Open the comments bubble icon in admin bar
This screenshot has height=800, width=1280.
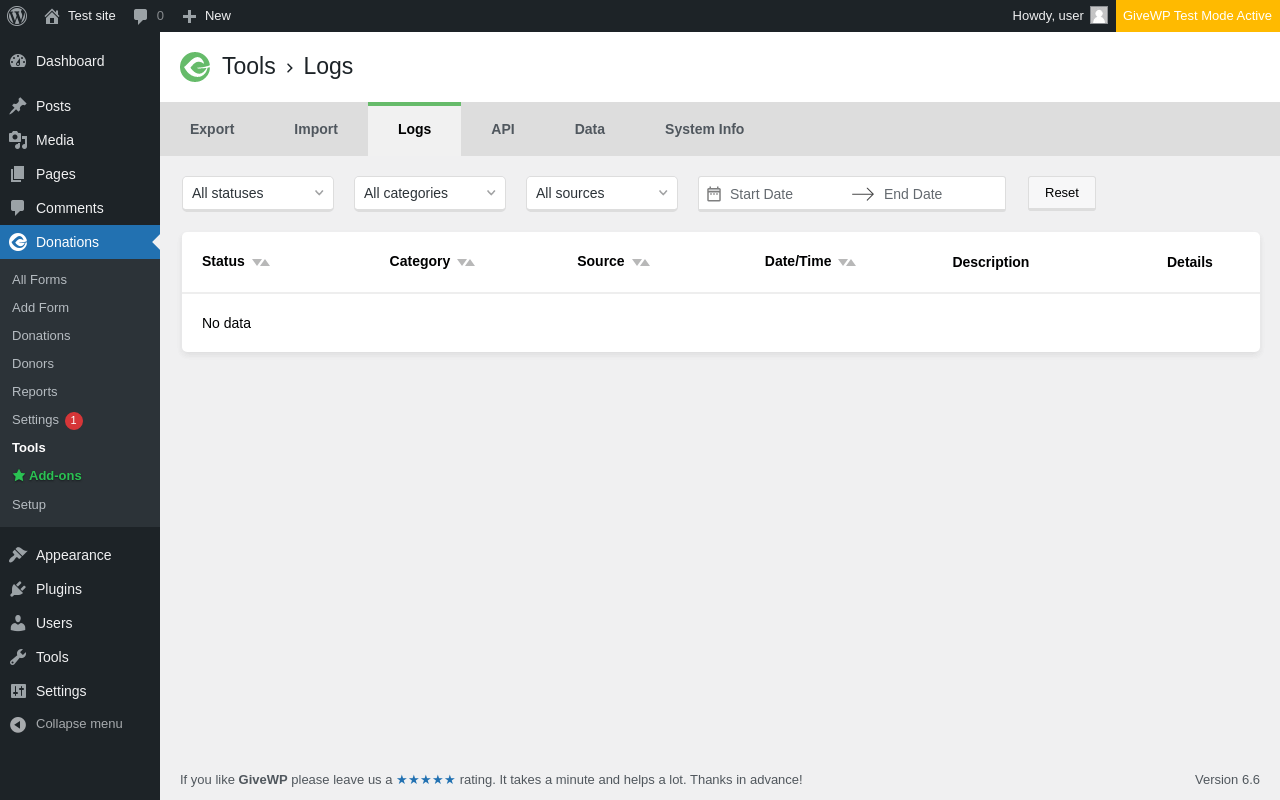click(x=141, y=16)
